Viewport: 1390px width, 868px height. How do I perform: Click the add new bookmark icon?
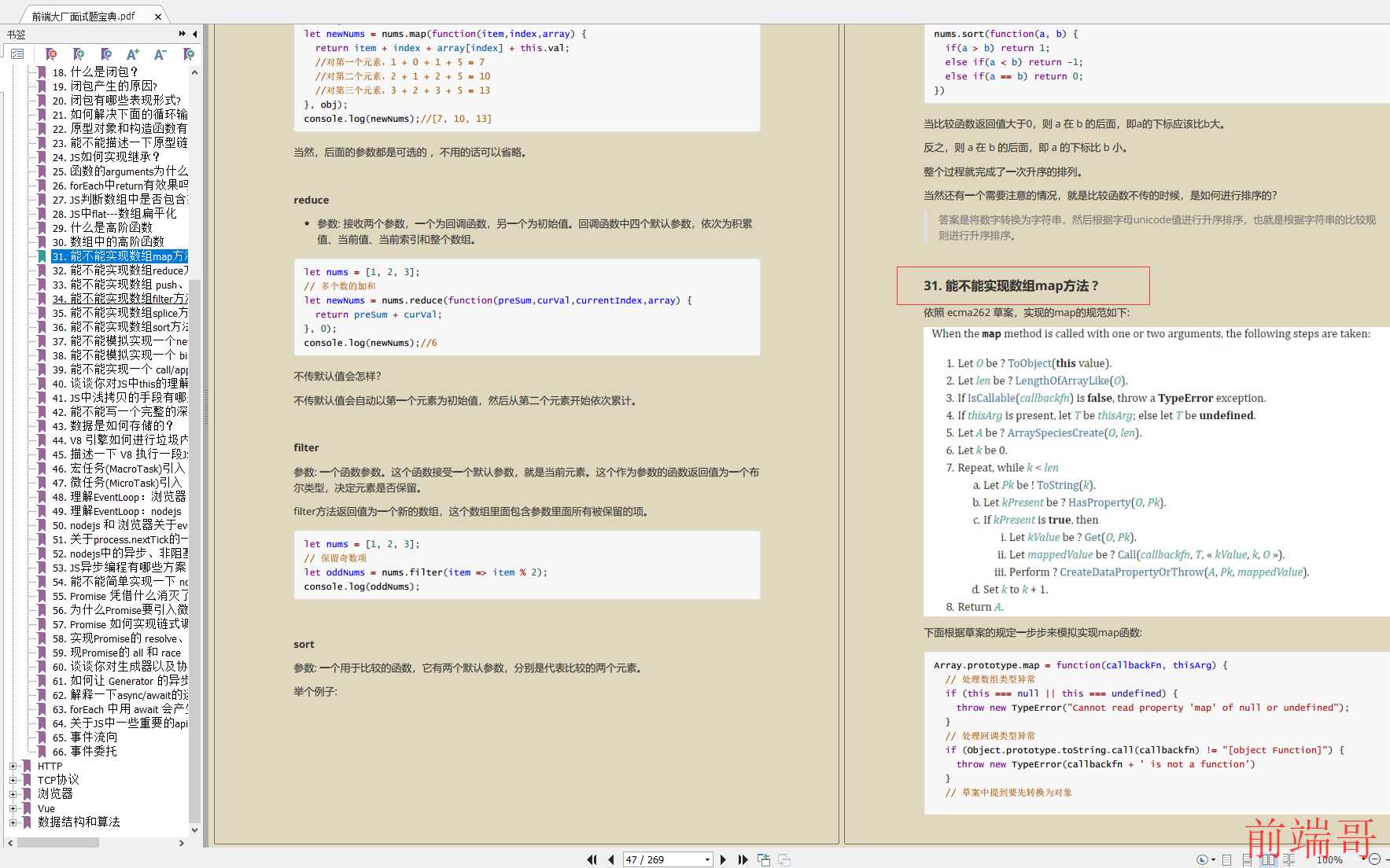(x=79, y=54)
